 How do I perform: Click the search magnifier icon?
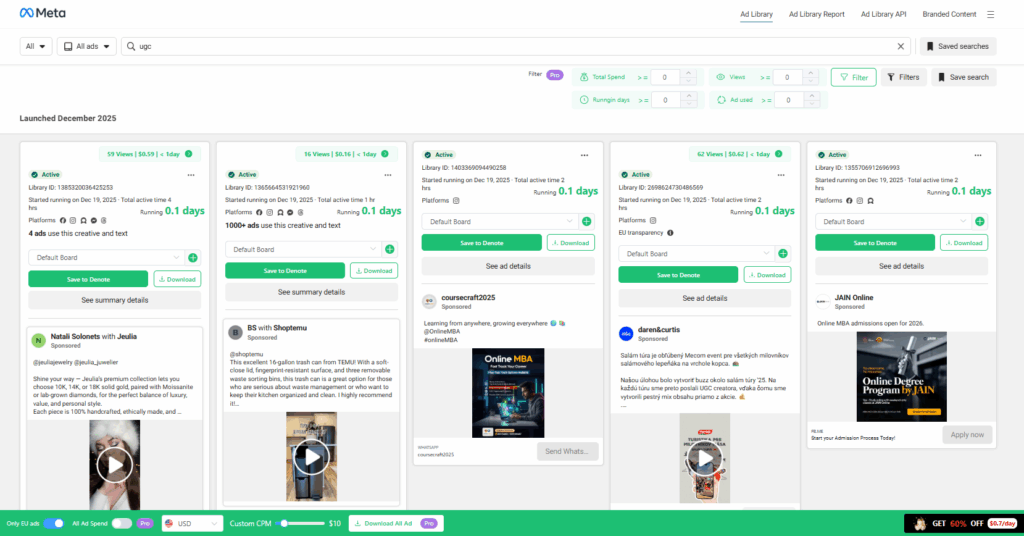point(131,46)
